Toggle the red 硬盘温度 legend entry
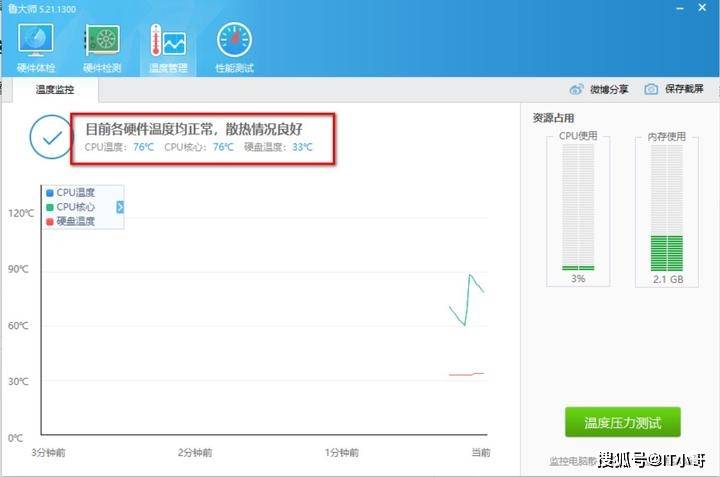 click(x=50, y=221)
